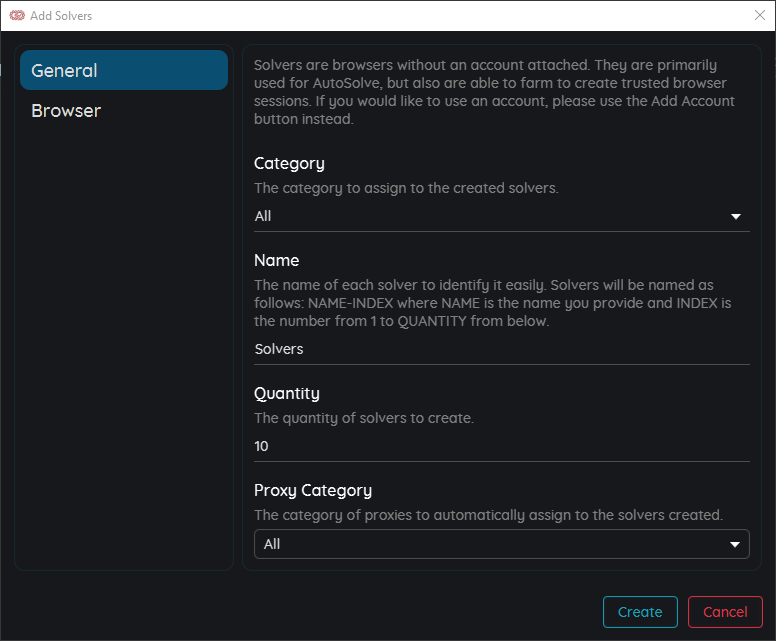Focus the Quantity field showing 10
This screenshot has width=776, height=641.
(502, 446)
